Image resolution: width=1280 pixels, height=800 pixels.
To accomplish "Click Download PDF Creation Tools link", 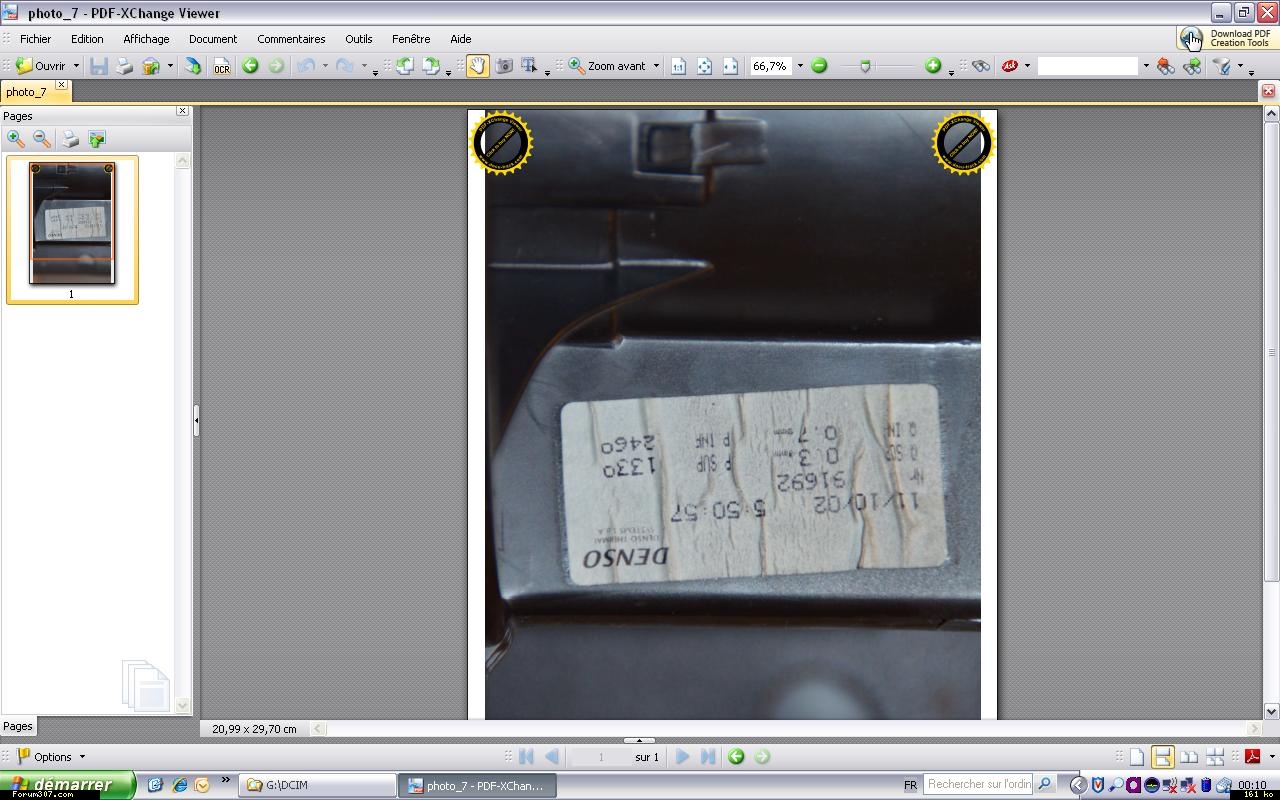I will click(1227, 39).
